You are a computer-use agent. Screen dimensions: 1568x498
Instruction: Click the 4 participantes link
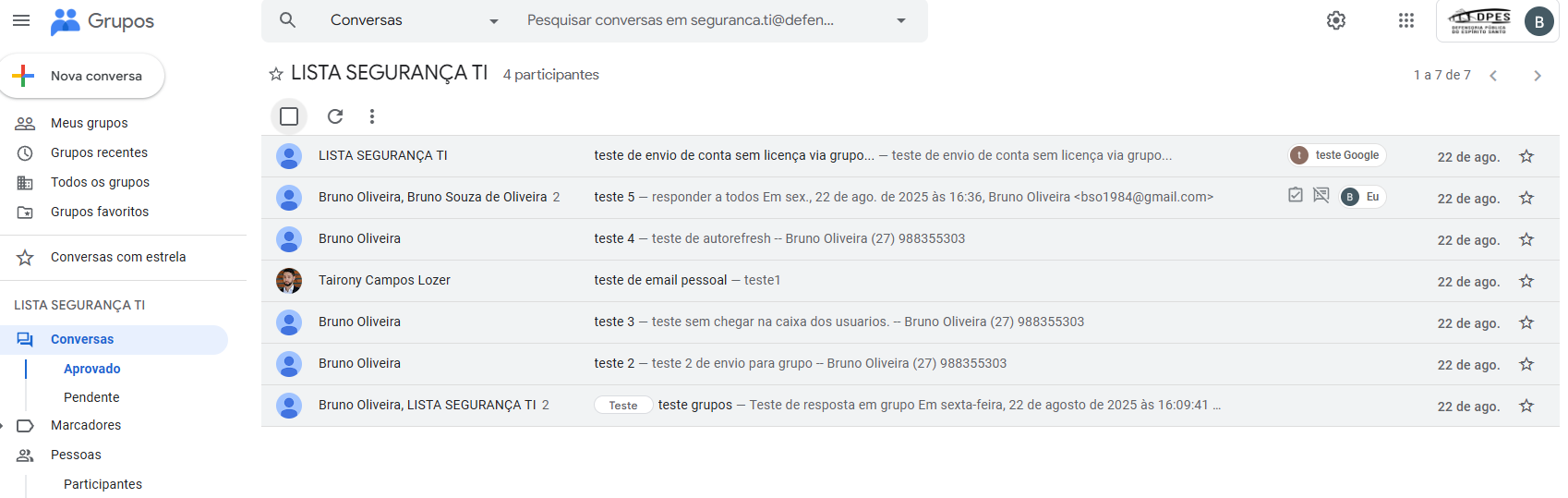tap(550, 75)
